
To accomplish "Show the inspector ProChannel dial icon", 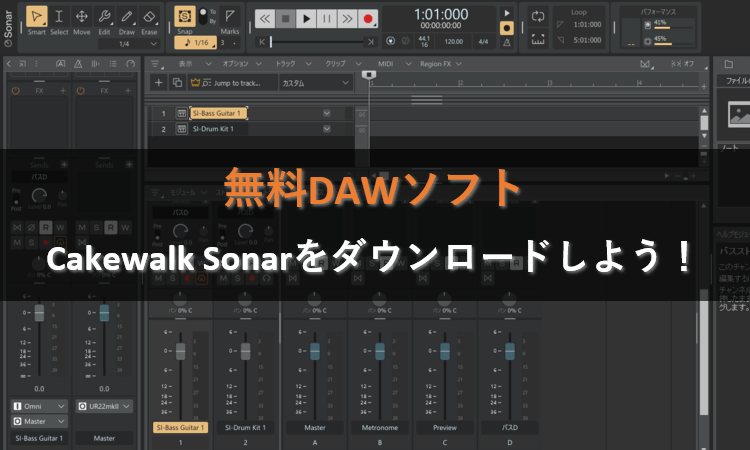I will (131, 63).
